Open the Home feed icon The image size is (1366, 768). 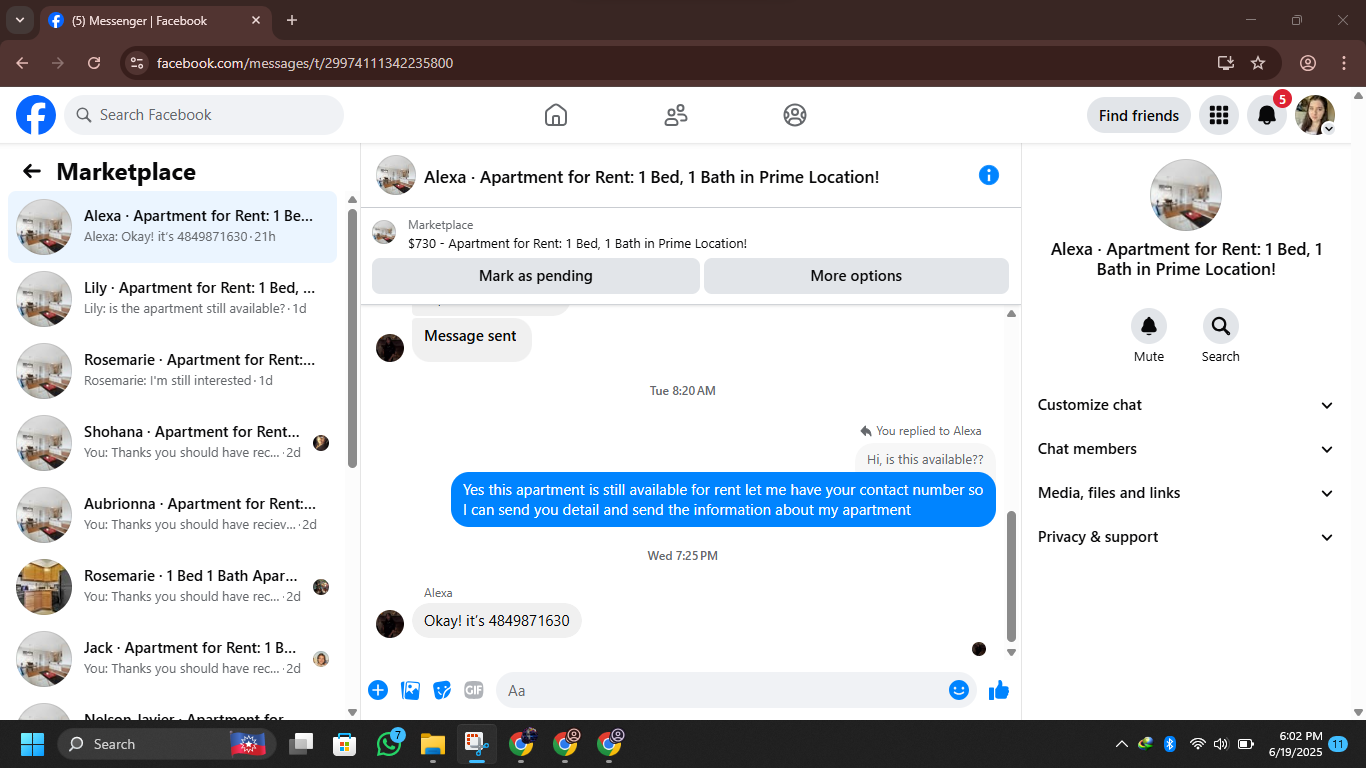coord(556,115)
